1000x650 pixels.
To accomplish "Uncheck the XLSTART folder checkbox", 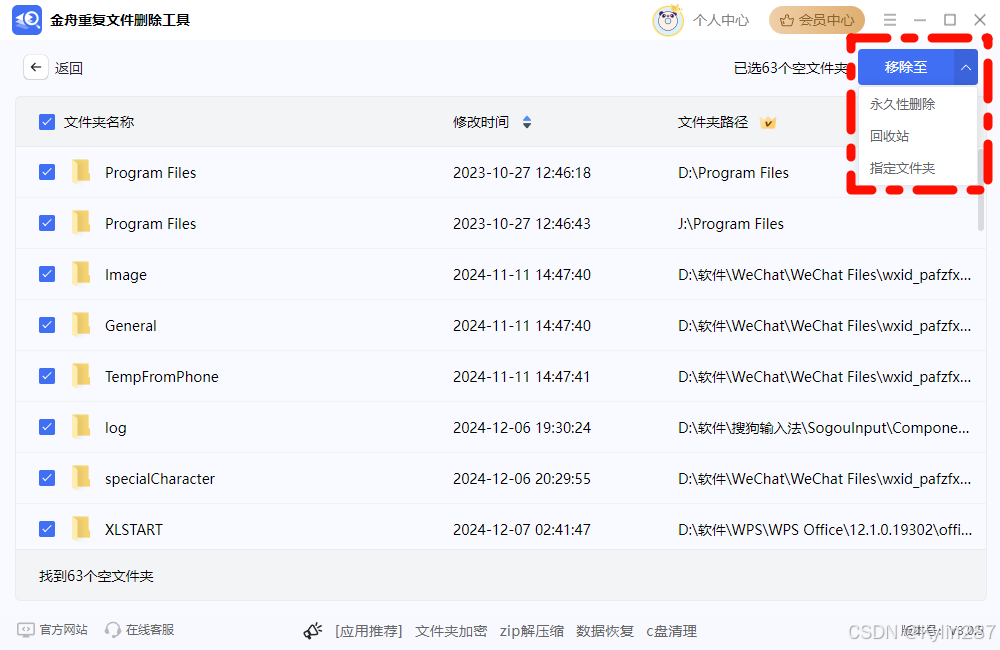I will [47, 529].
